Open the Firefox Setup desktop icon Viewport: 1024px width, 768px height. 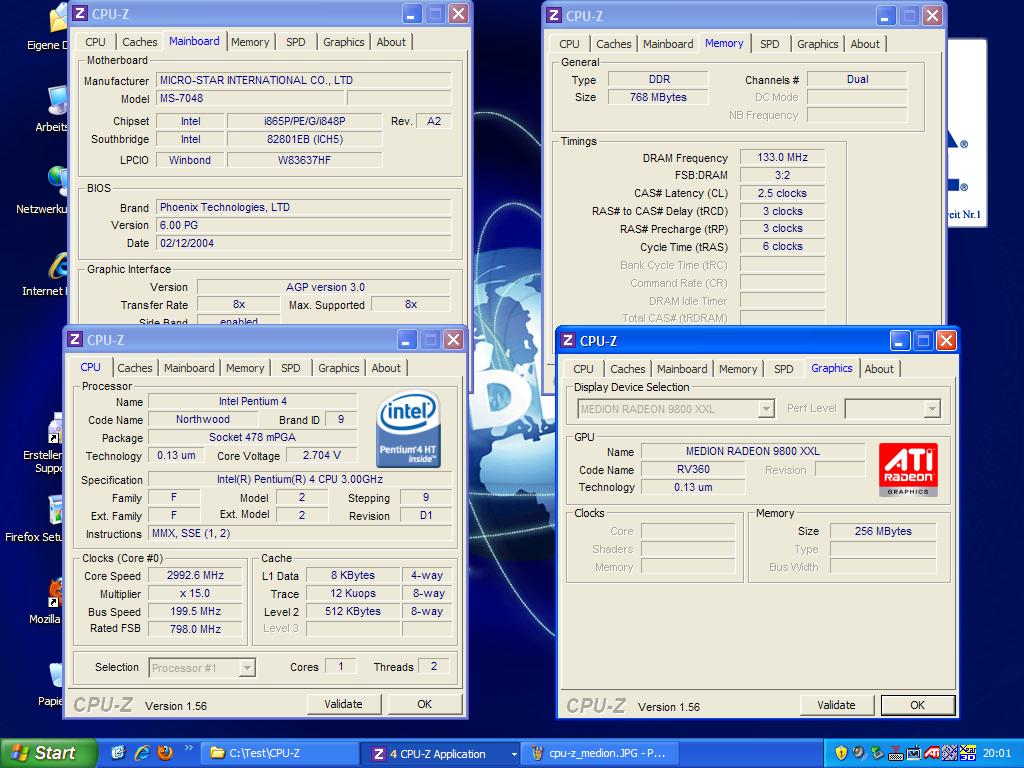coord(56,511)
